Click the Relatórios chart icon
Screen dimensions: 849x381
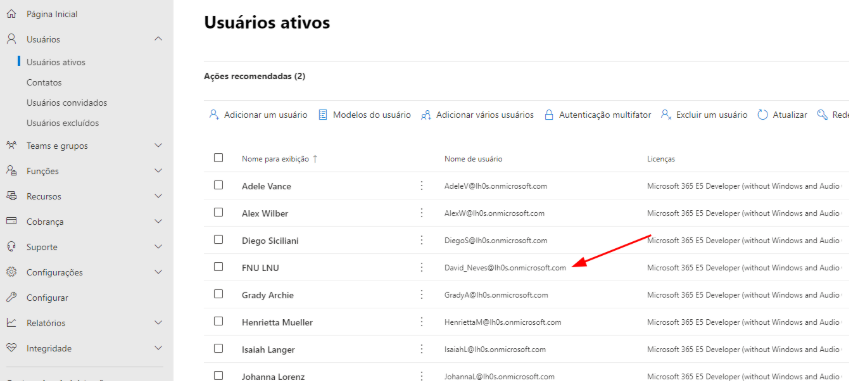11,323
